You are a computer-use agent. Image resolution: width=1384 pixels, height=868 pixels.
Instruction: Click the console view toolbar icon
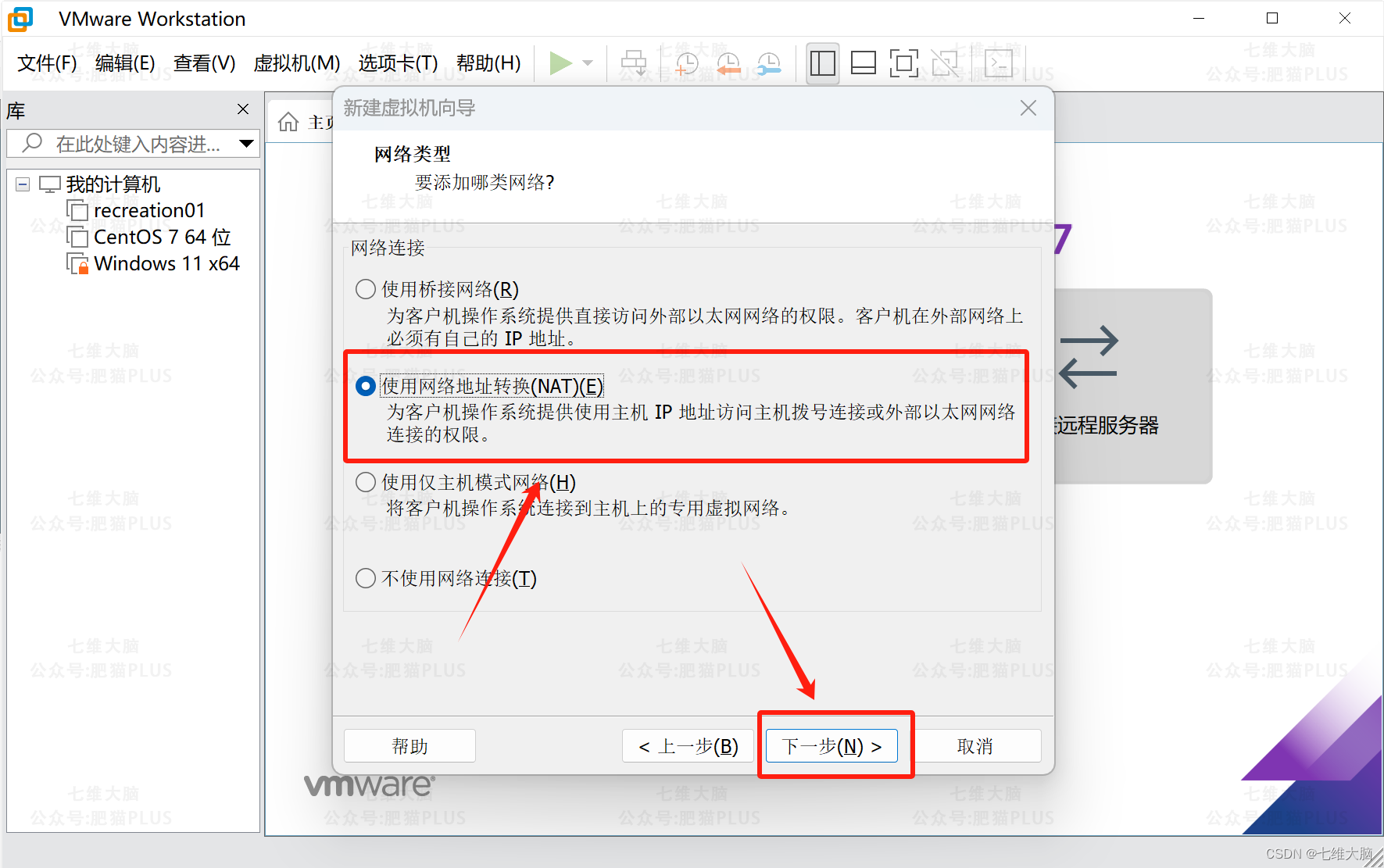pos(999,63)
